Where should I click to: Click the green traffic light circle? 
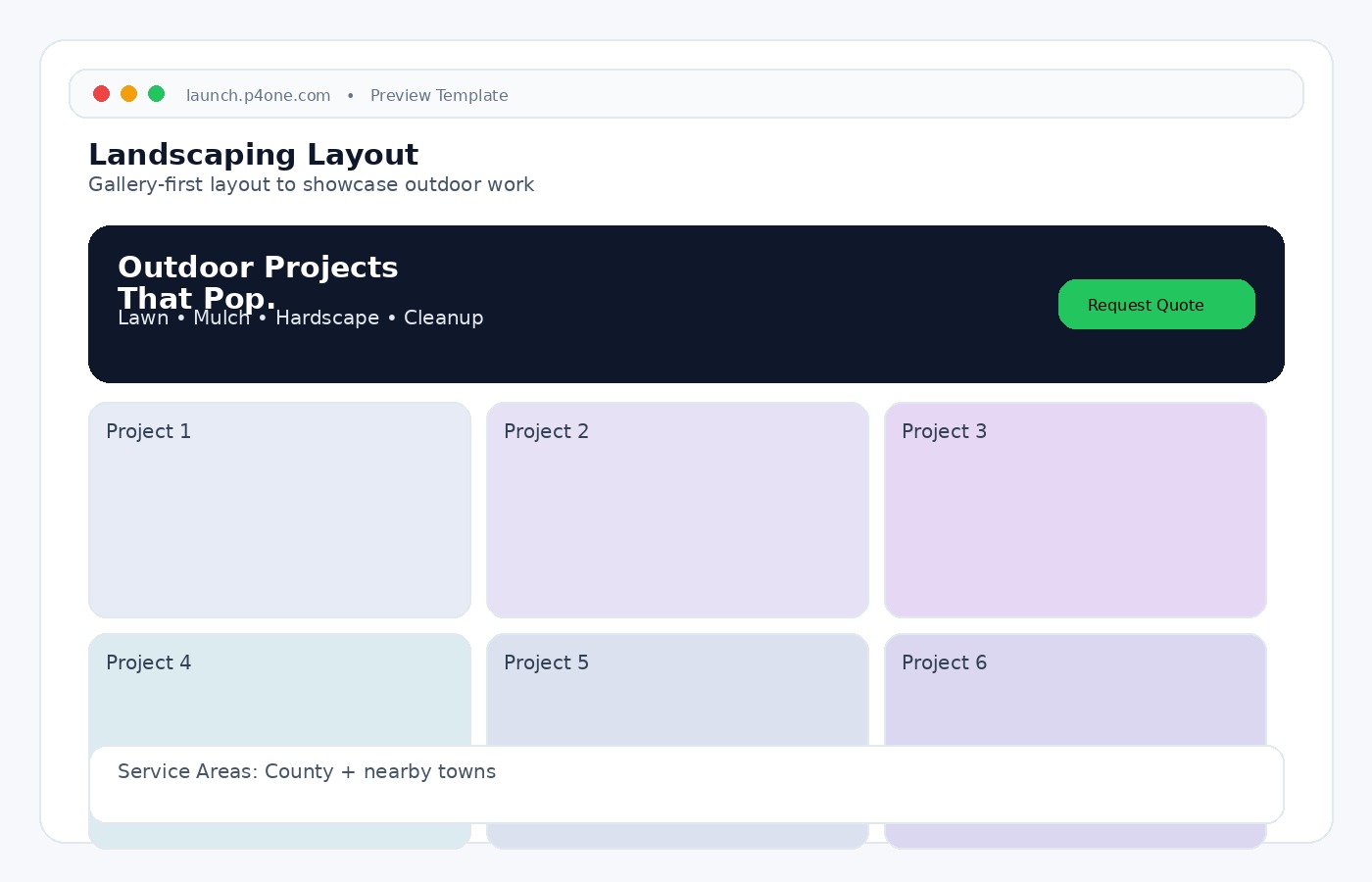coord(157,93)
